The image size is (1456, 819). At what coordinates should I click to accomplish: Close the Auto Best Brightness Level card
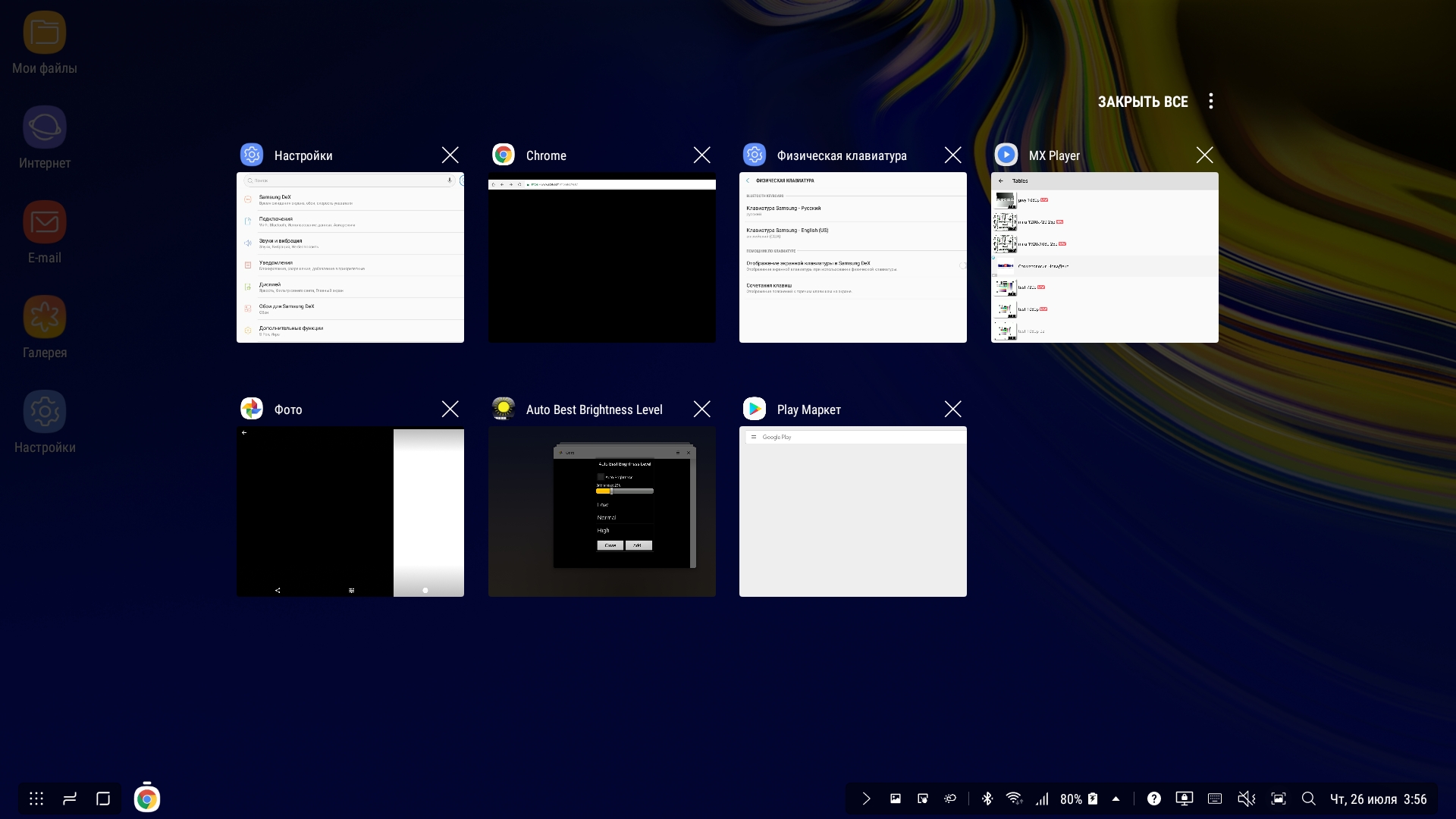click(x=701, y=409)
